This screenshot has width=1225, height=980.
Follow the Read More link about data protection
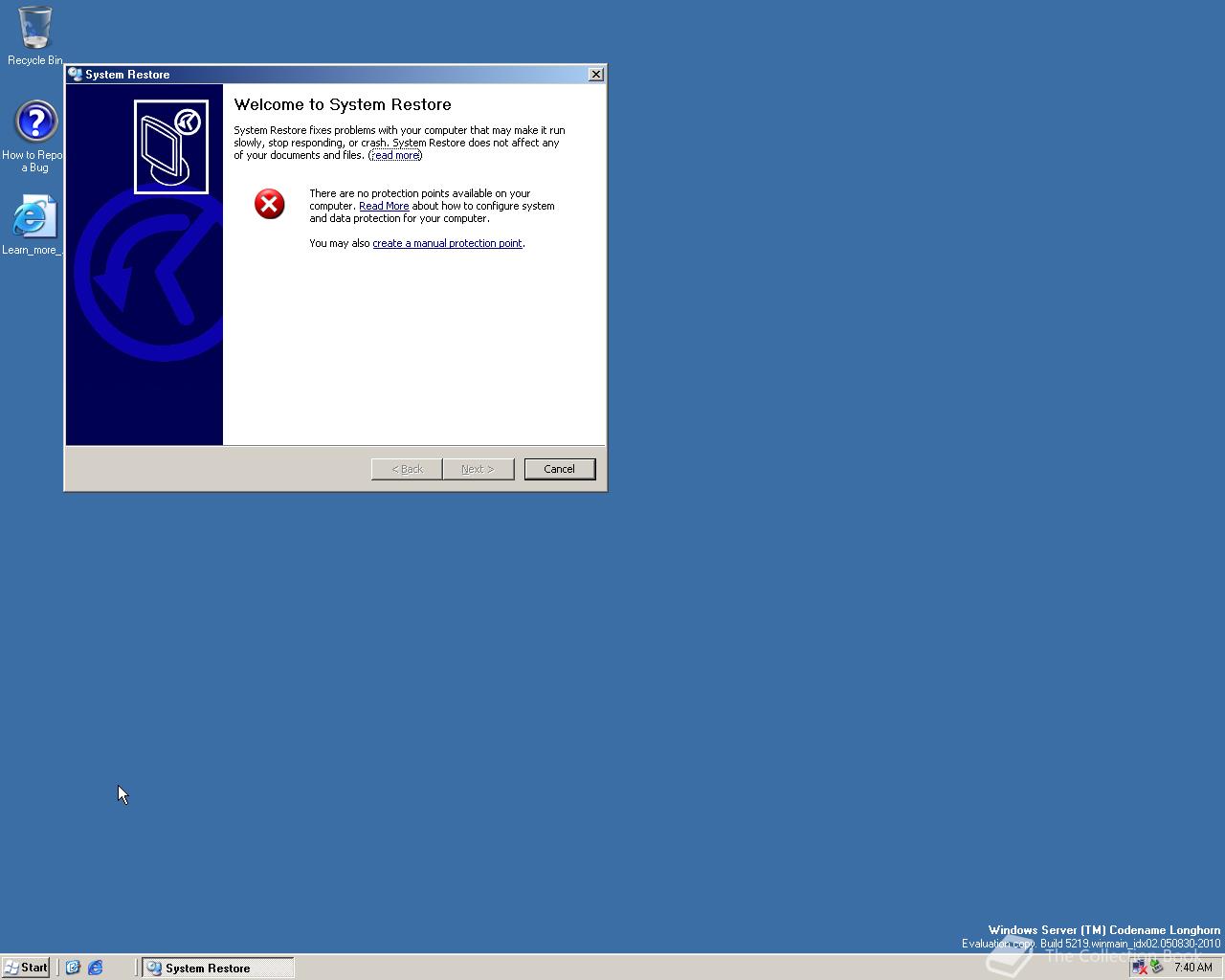[x=384, y=206]
